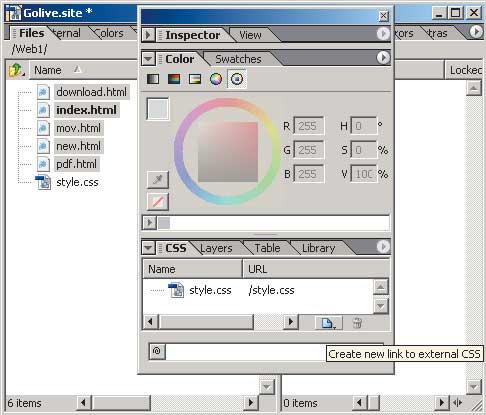Click the trash icon in CSS panel
Viewport: 486px width, 415px height.
pos(357,323)
